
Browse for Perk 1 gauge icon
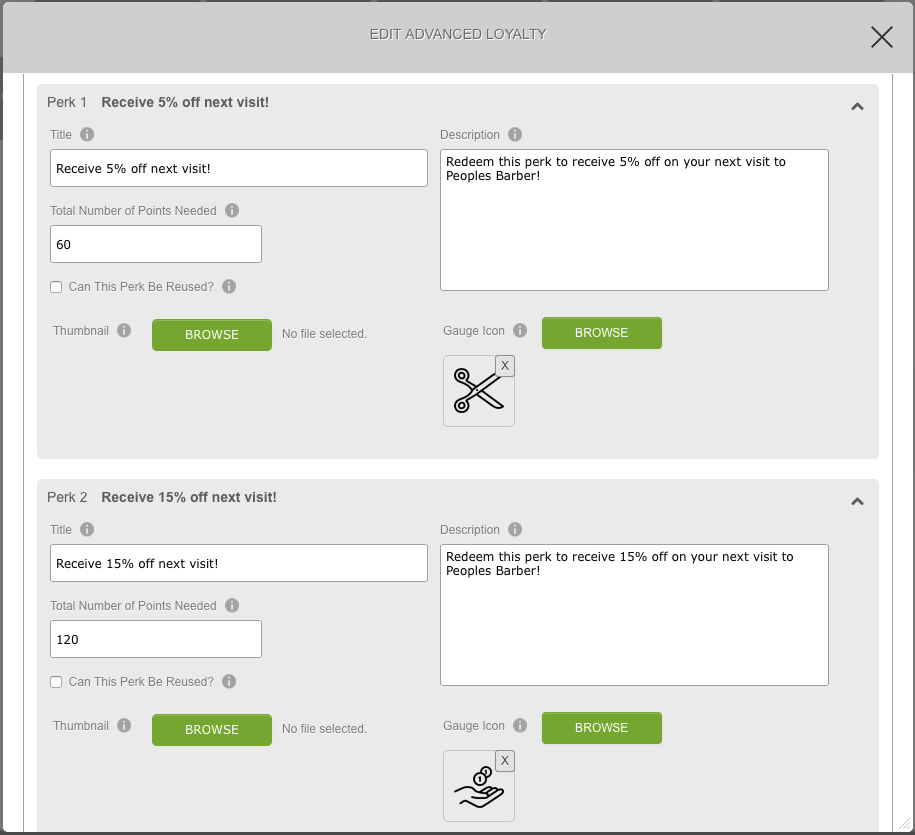602,333
